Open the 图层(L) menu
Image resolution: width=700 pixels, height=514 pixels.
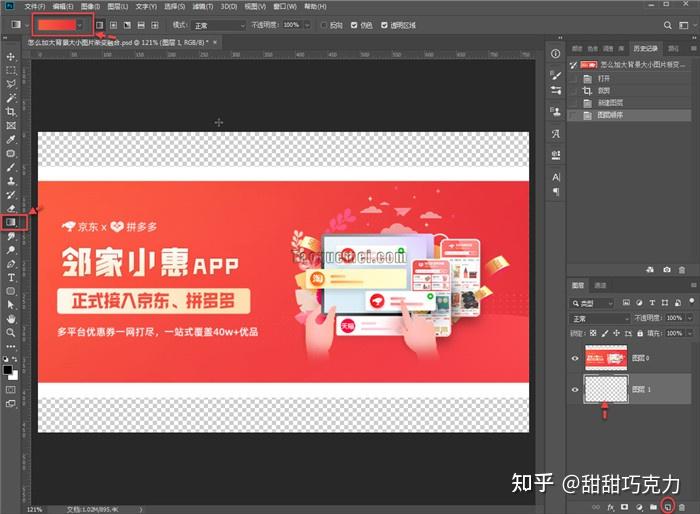118,6
